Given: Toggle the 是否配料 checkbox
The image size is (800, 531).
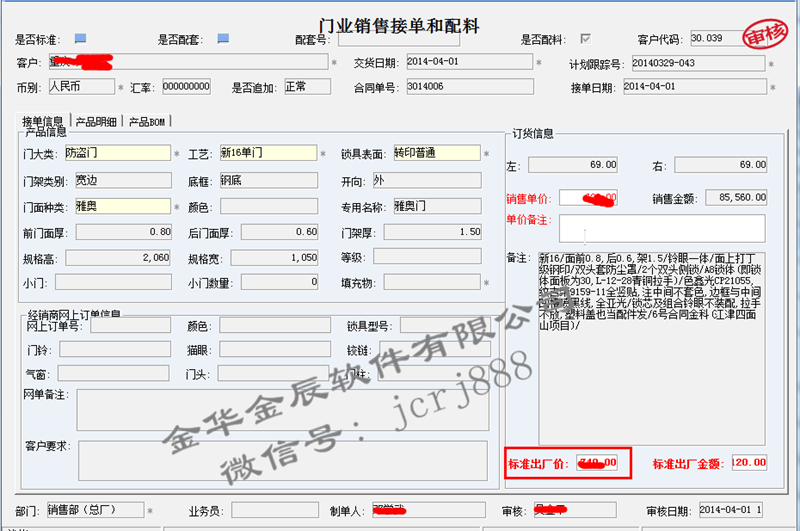Looking at the screenshot, I should (586, 39).
